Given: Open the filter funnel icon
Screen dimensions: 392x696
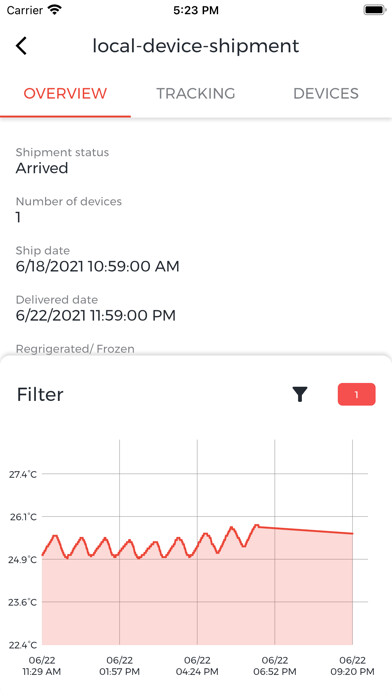Looking at the screenshot, I should 300,394.
